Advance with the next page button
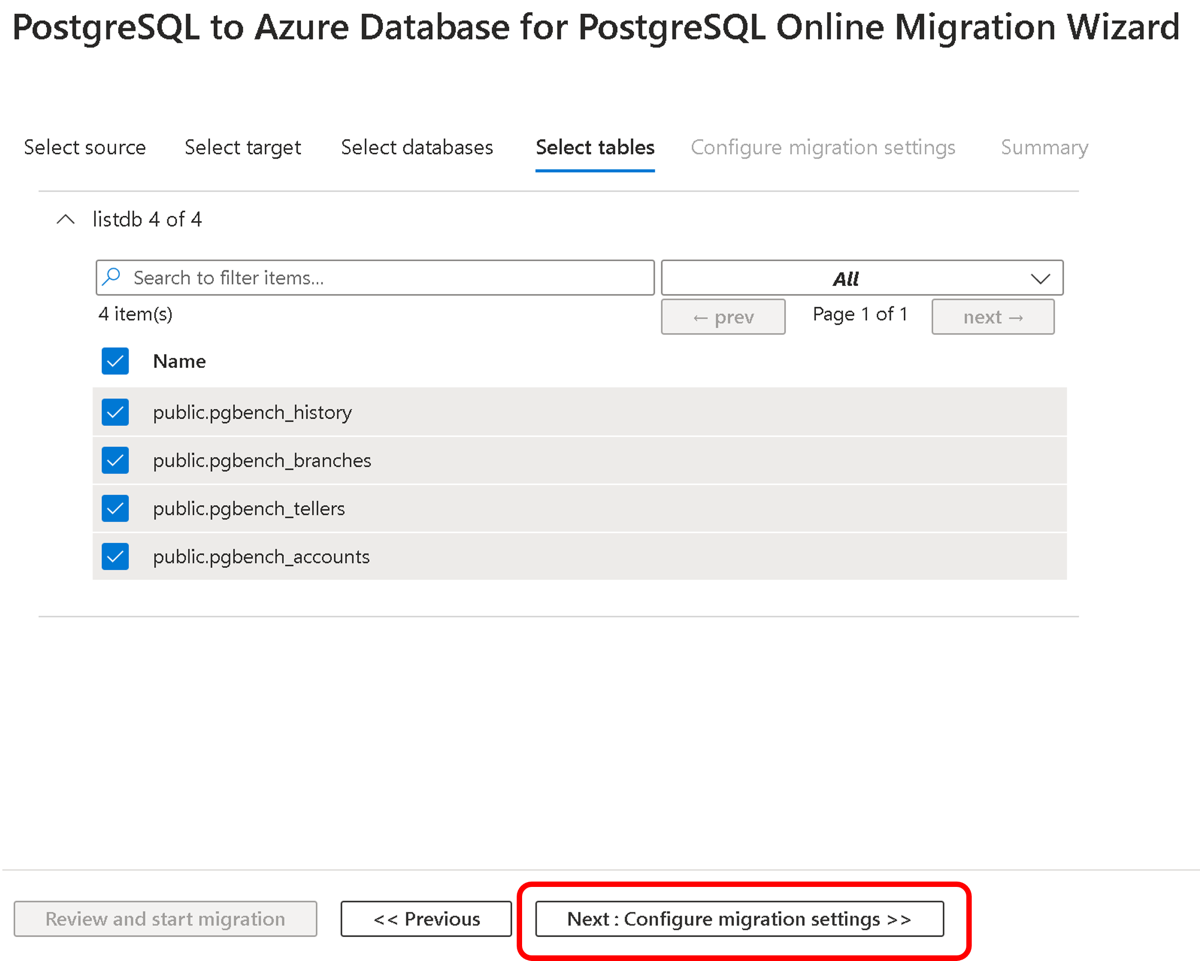Image resolution: width=1200 pixels, height=961 pixels. point(993,317)
